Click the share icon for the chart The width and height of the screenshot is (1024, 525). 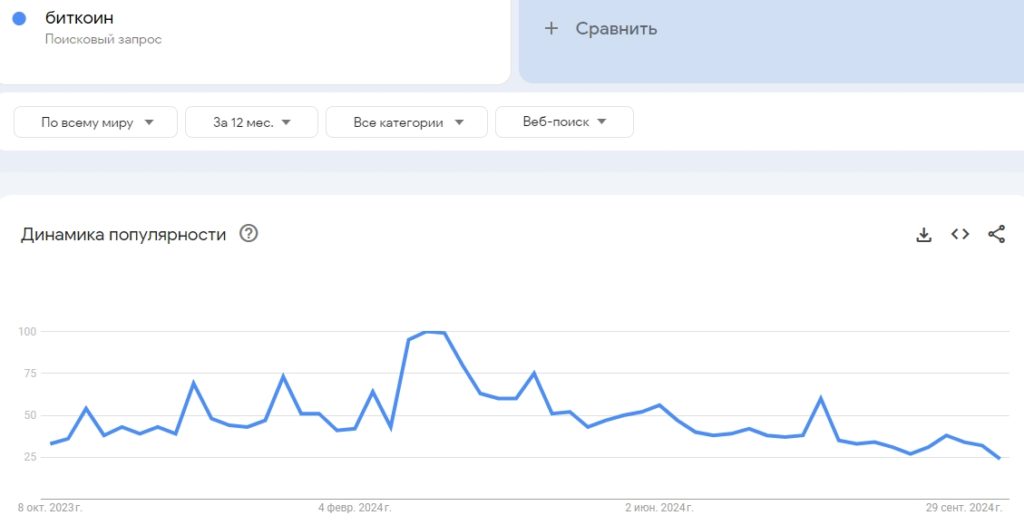point(996,234)
